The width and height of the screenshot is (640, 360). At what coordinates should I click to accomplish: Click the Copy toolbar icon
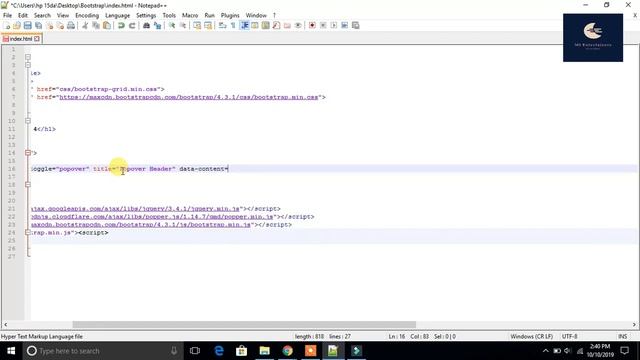(96, 25)
